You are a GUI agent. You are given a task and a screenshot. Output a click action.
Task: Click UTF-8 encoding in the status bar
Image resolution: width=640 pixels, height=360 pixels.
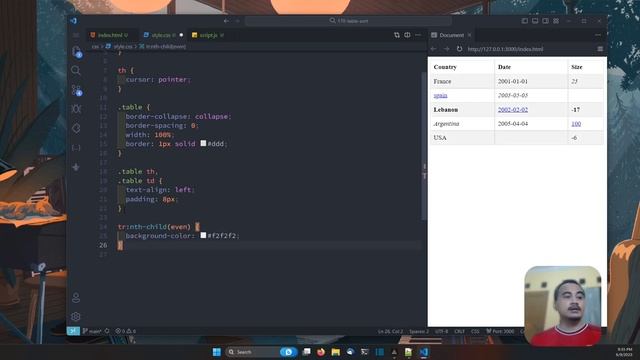pos(441,331)
